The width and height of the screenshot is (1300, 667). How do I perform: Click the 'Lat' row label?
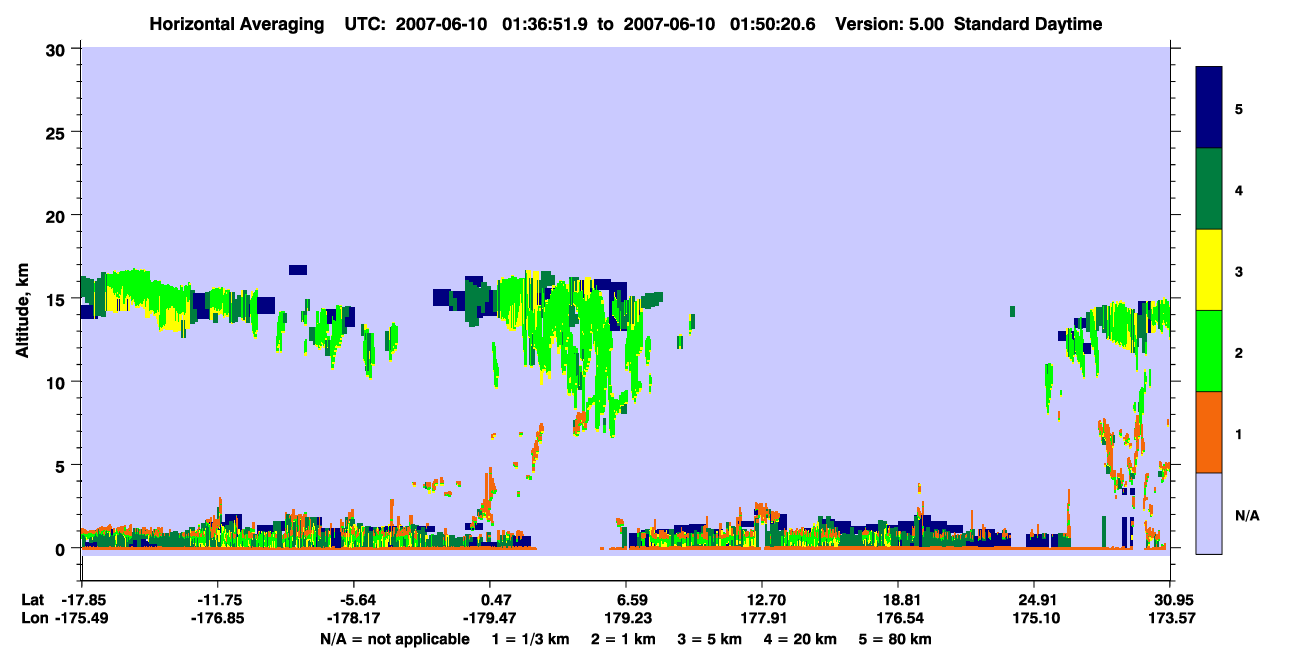tap(33, 600)
